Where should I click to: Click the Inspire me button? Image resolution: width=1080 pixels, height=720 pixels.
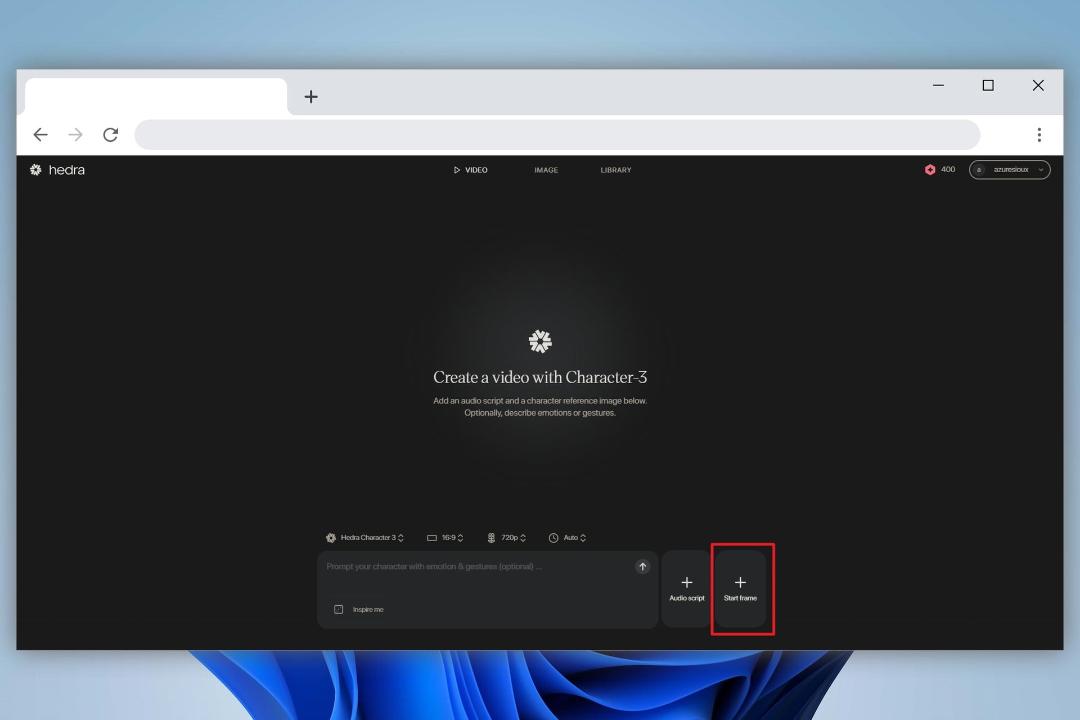click(359, 609)
